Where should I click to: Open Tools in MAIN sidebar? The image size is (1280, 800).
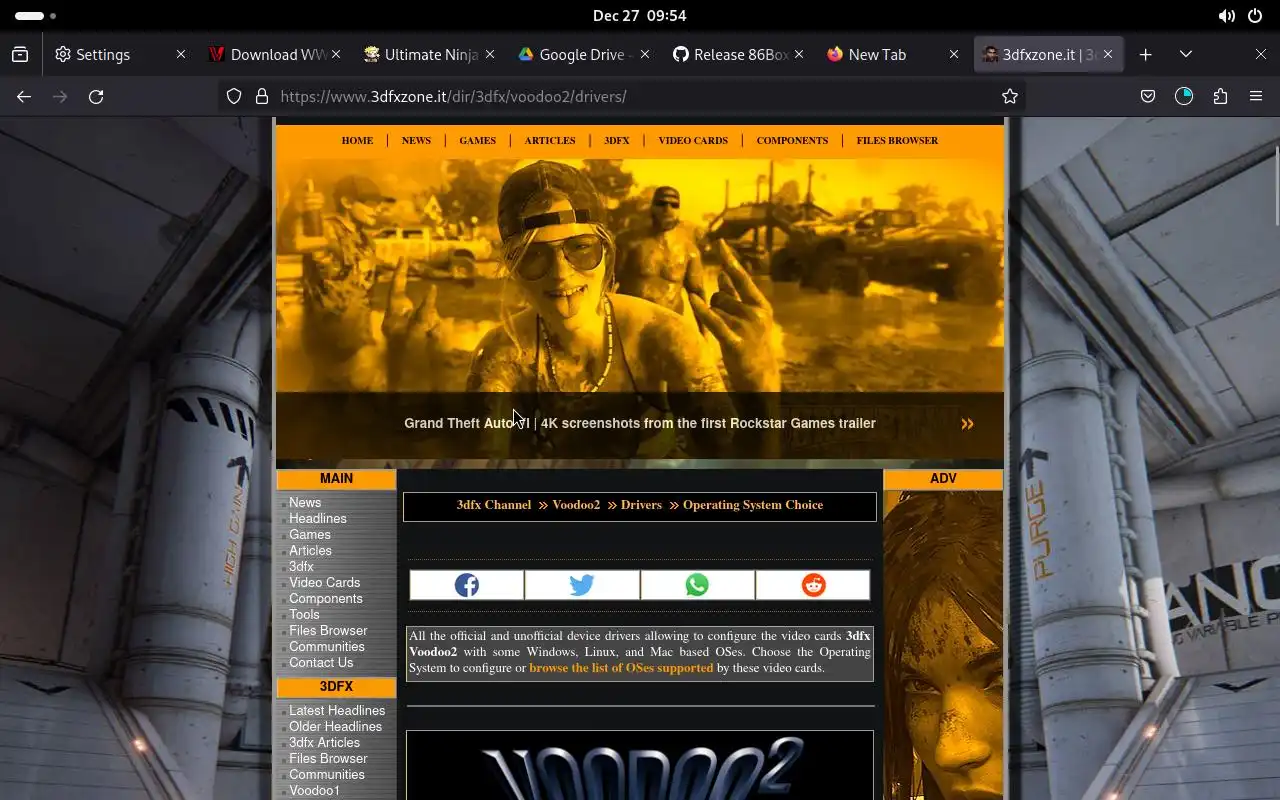tap(304, 615)
